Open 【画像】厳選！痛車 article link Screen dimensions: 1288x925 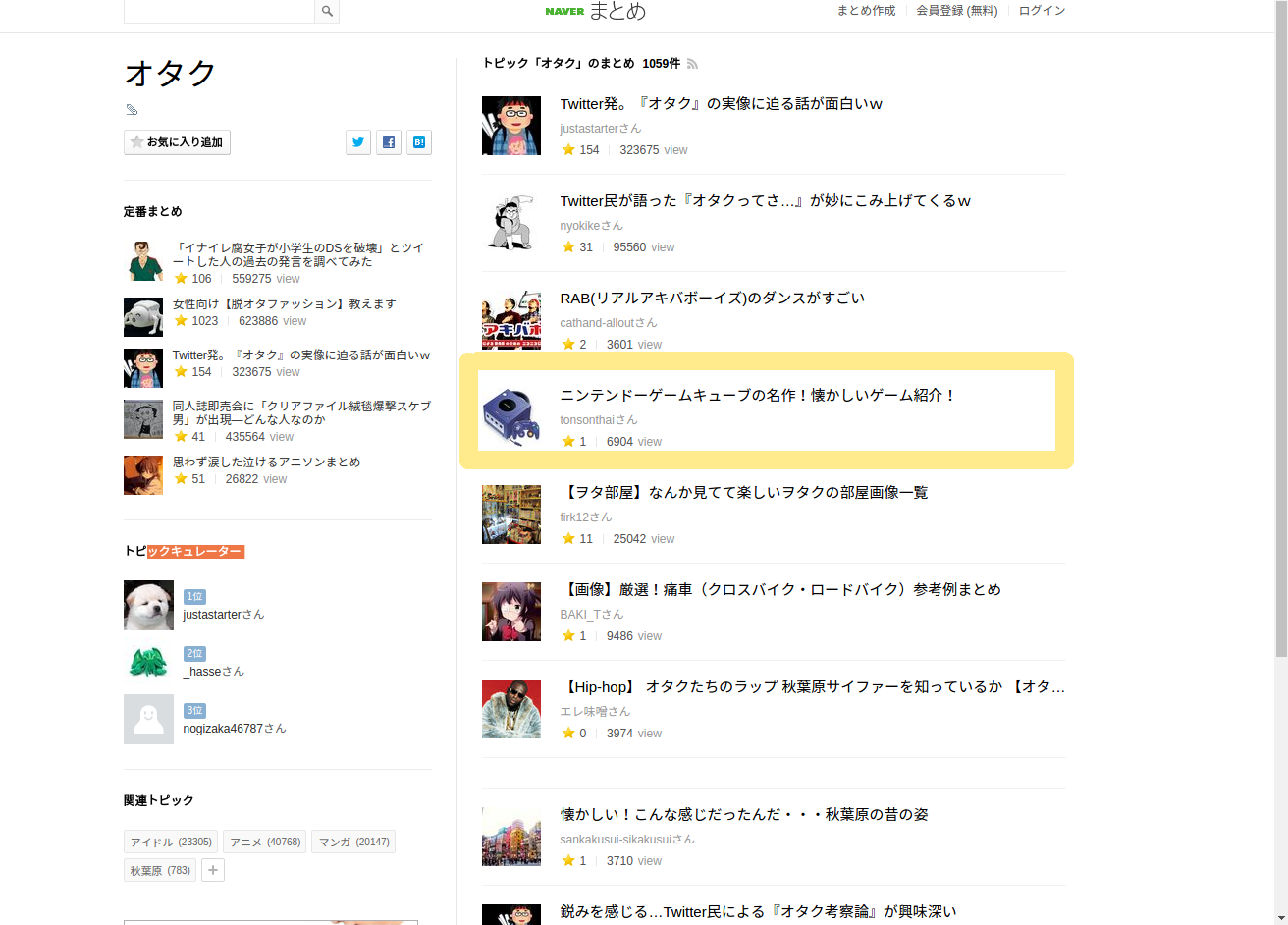click(x=780, y=590)
